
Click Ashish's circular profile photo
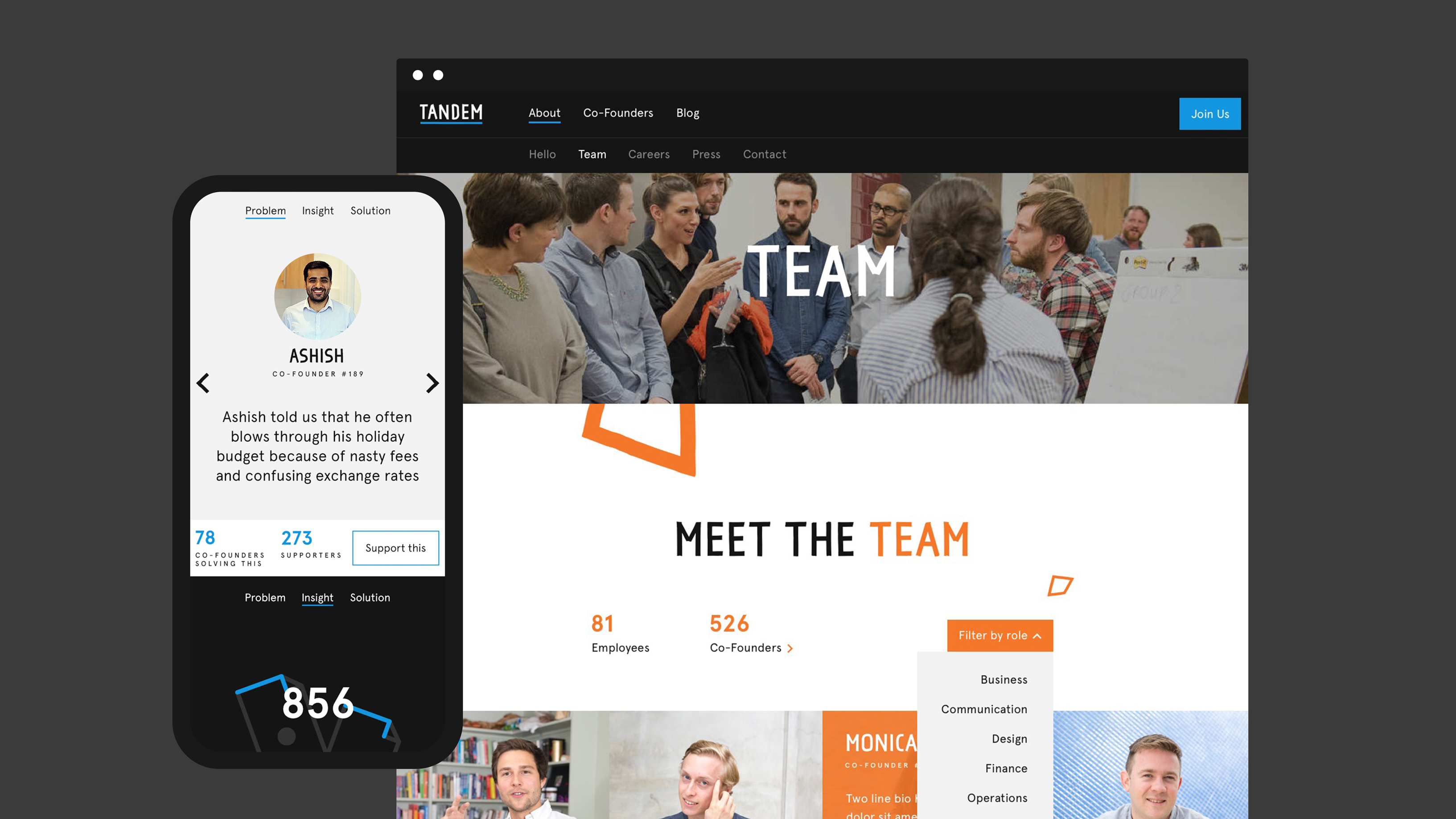[317, 296]
